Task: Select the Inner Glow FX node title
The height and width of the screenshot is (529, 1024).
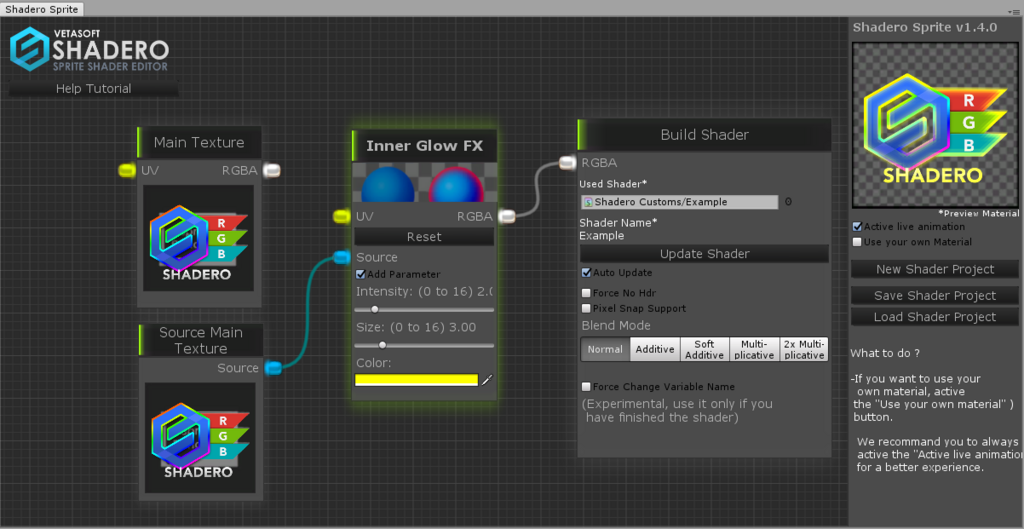Action: click(424, 146)
